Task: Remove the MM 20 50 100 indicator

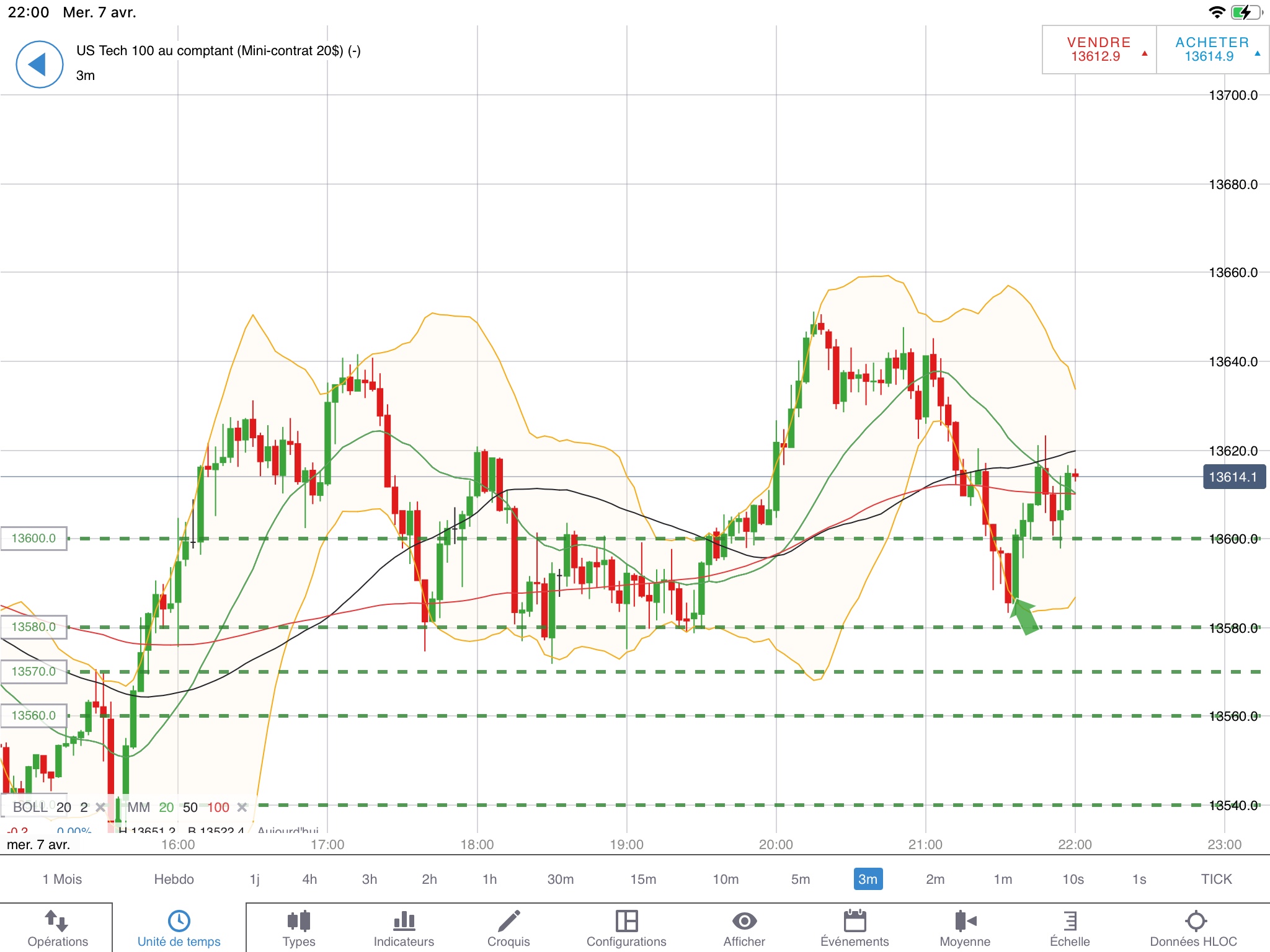Action: 242,807
